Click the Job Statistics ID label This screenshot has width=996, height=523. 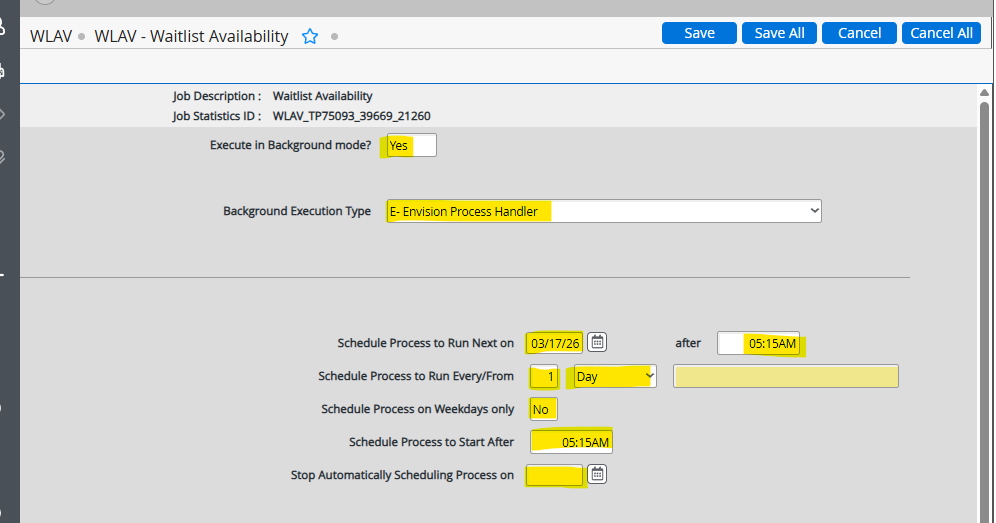(x=217, y=116)
